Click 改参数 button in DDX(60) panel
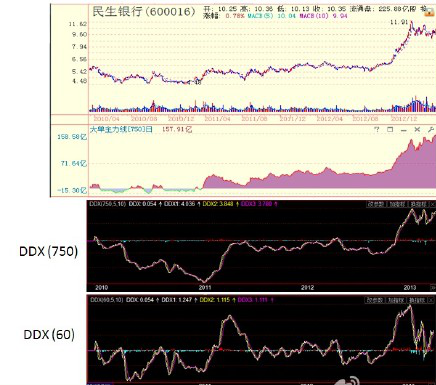The height and width of the screenshot is (385, 436). (375, 300)
